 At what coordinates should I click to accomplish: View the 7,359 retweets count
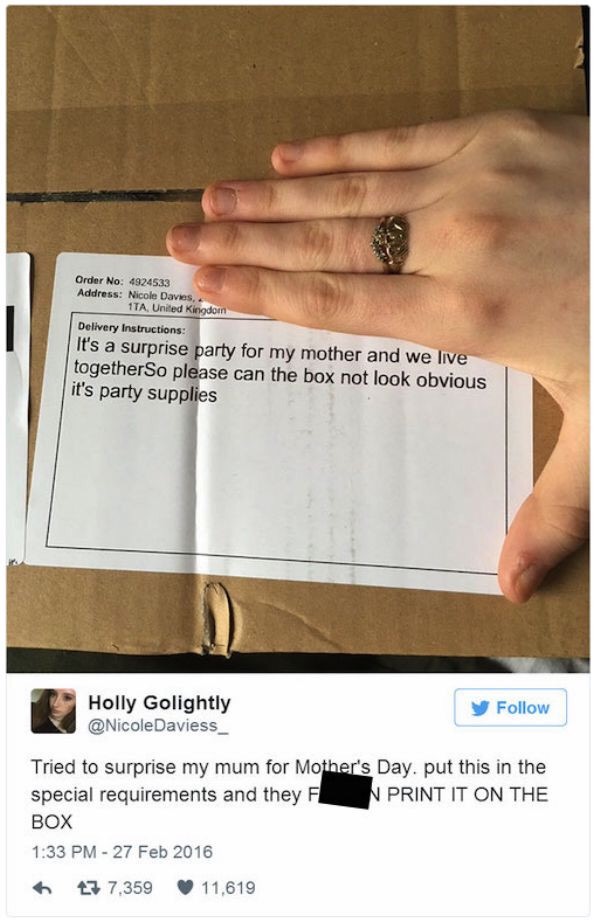point(130,888)
